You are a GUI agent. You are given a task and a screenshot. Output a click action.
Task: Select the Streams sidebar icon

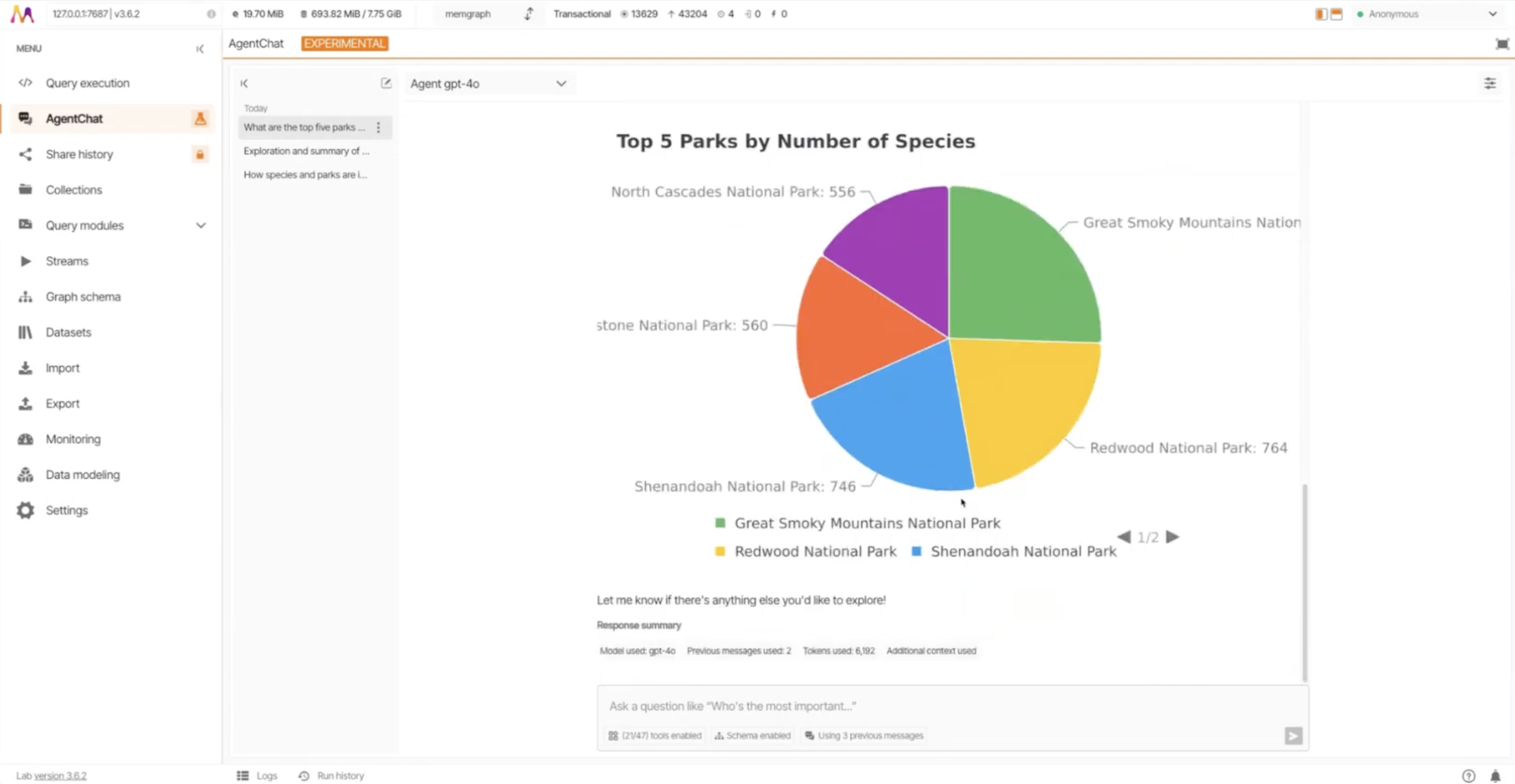(x=26, y=261)
